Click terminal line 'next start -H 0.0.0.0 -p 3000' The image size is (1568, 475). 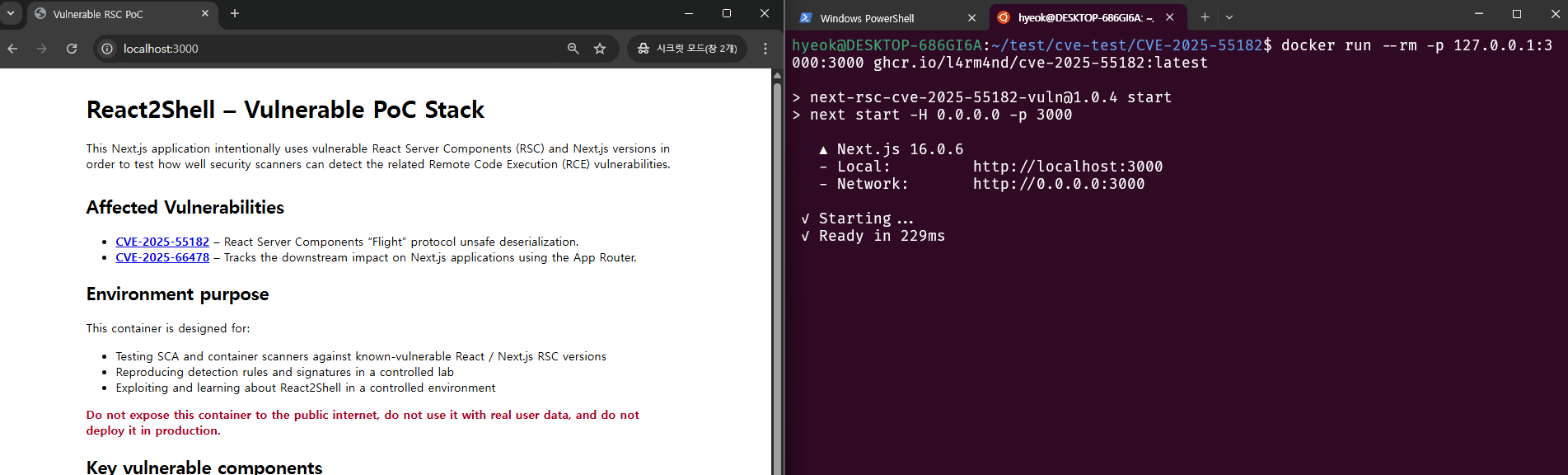(932, 115)
